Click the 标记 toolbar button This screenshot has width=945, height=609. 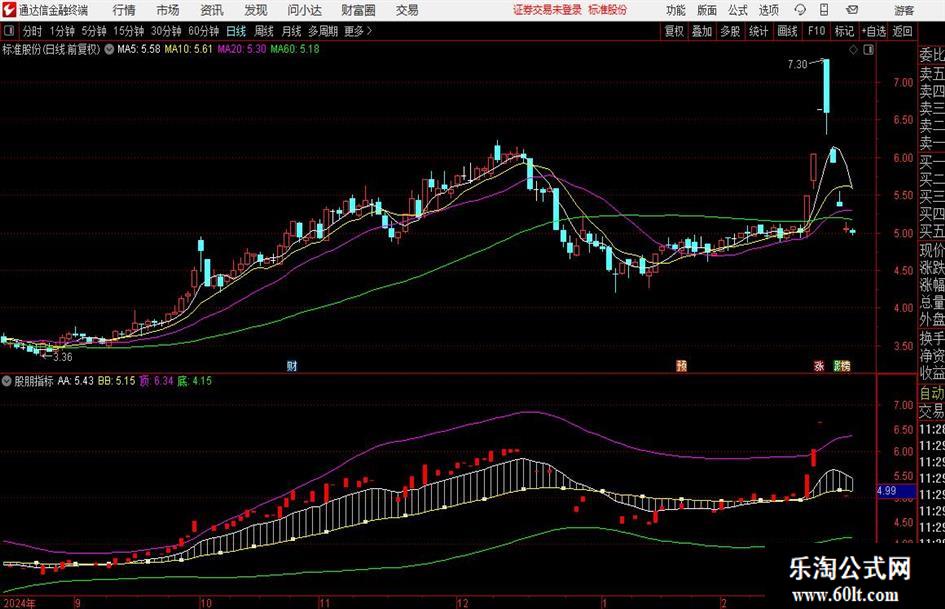coord(844,31)
